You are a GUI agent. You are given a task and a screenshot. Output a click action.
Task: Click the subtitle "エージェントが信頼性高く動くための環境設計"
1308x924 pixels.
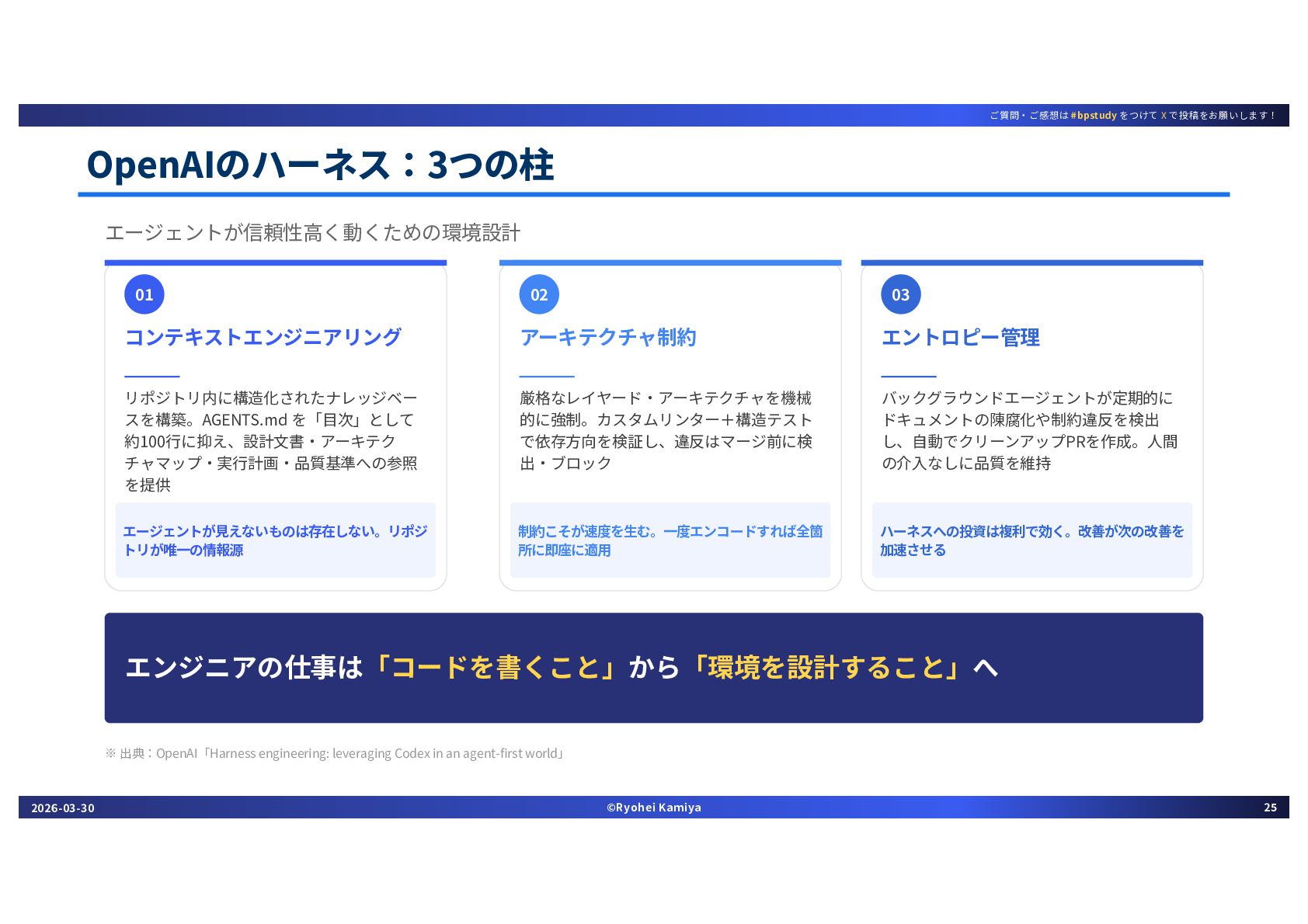point(313,232)
